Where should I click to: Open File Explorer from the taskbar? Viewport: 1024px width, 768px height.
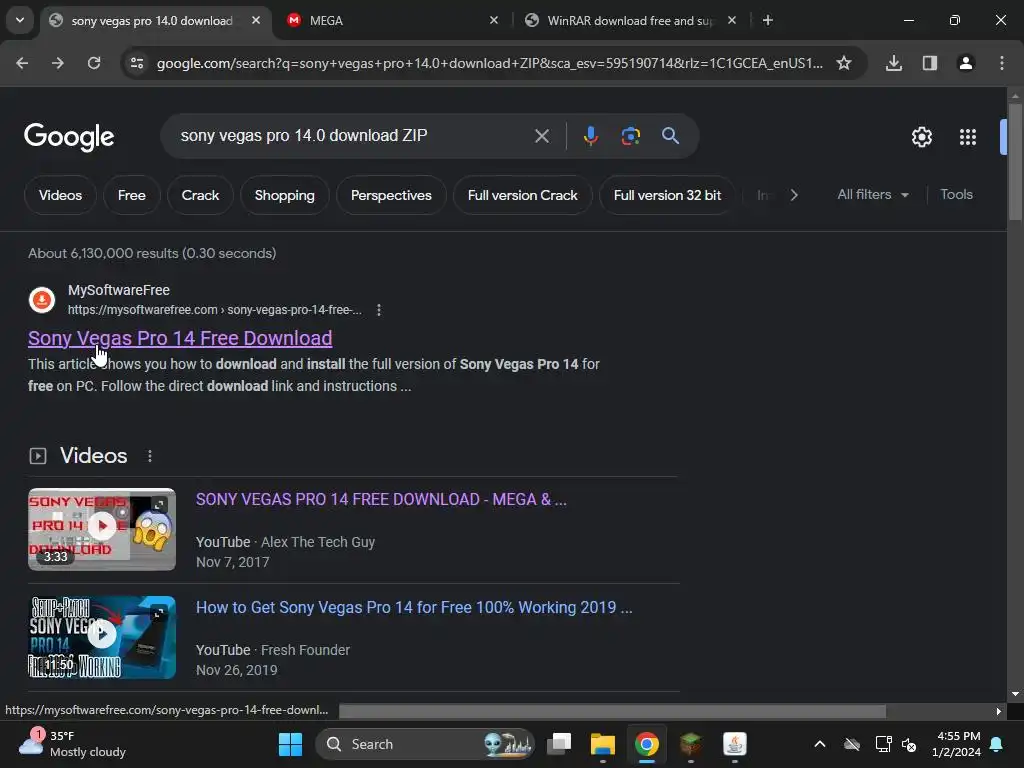603,744
